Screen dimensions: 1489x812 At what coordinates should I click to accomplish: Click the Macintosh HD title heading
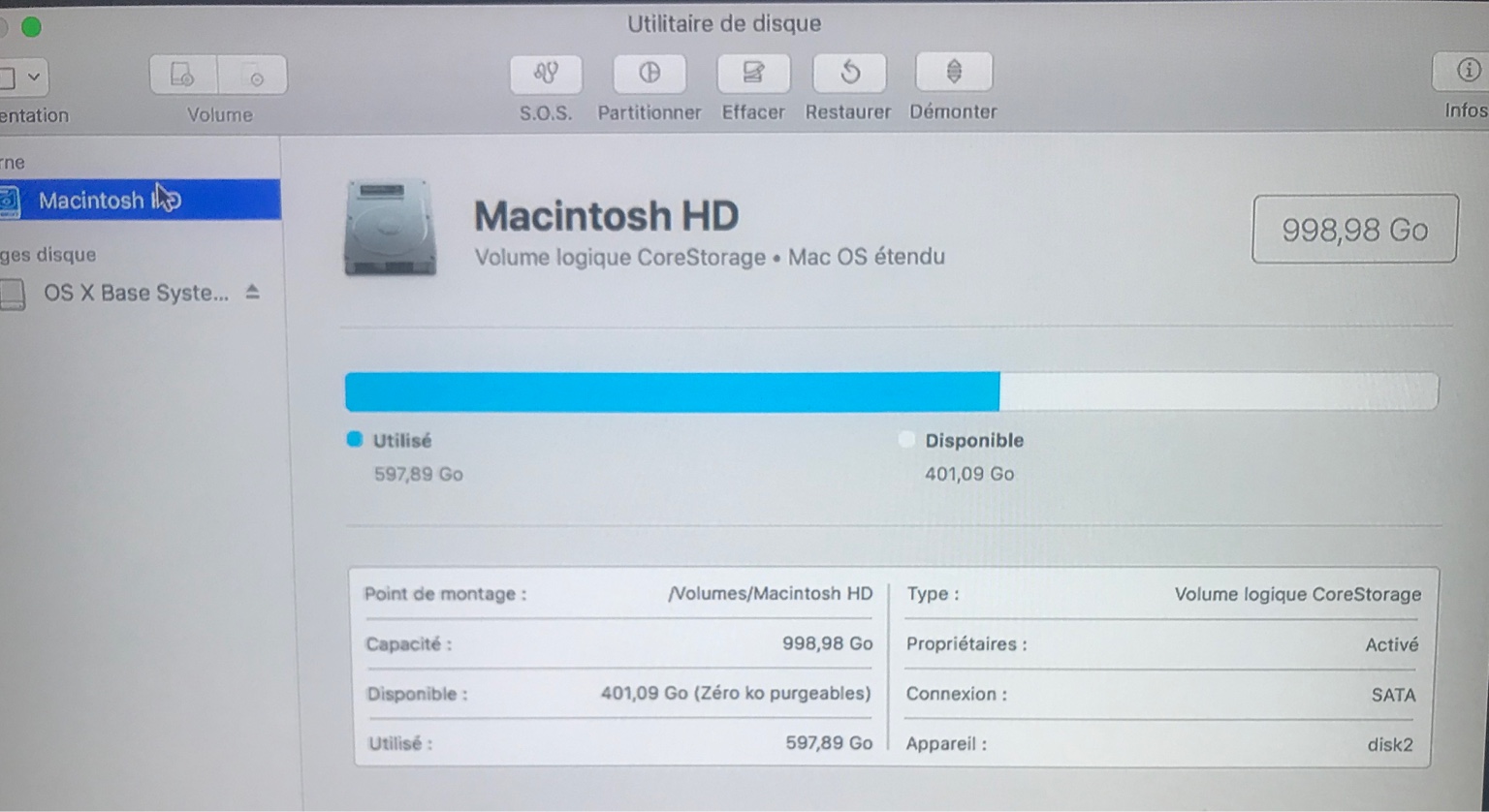(x=607, y=215)
